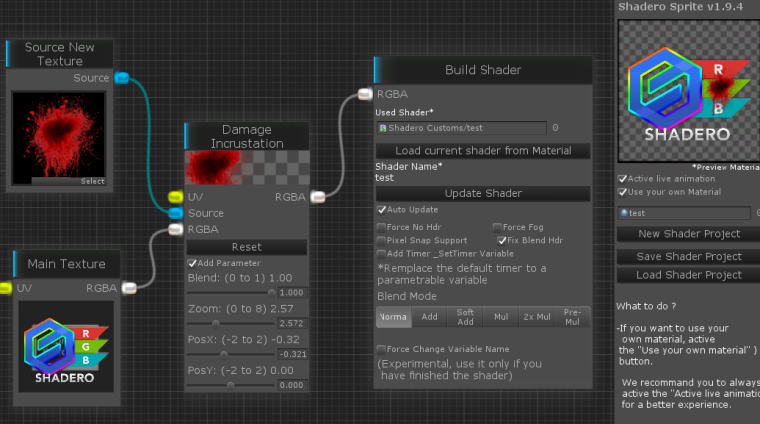760x424 pixels.
Task: Click the Shadero Sprite v1.9.4 title
Action: (681, 7)
